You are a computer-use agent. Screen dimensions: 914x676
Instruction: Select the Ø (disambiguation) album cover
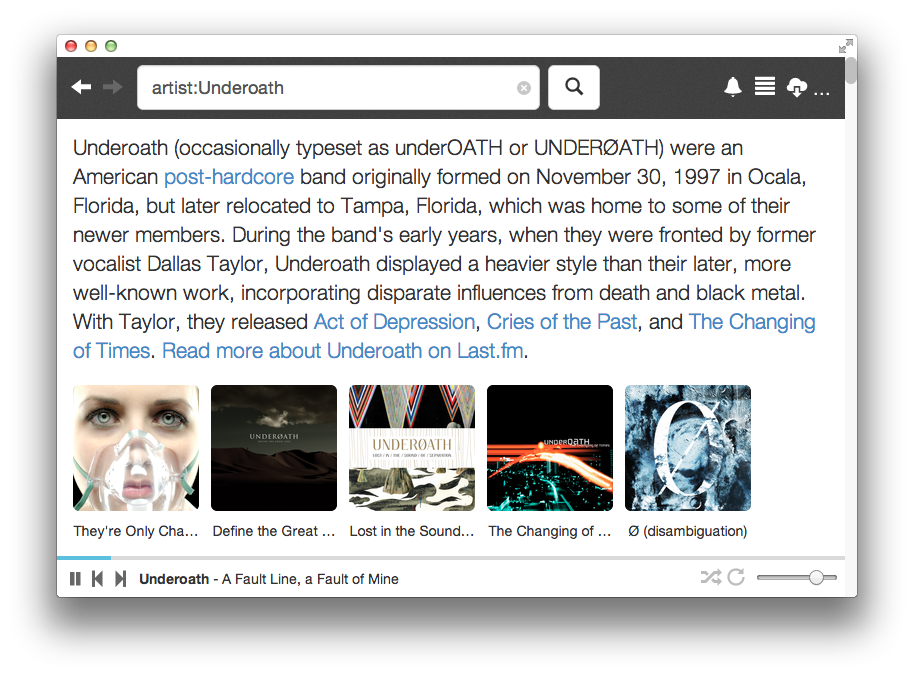[x=688, y=448]
